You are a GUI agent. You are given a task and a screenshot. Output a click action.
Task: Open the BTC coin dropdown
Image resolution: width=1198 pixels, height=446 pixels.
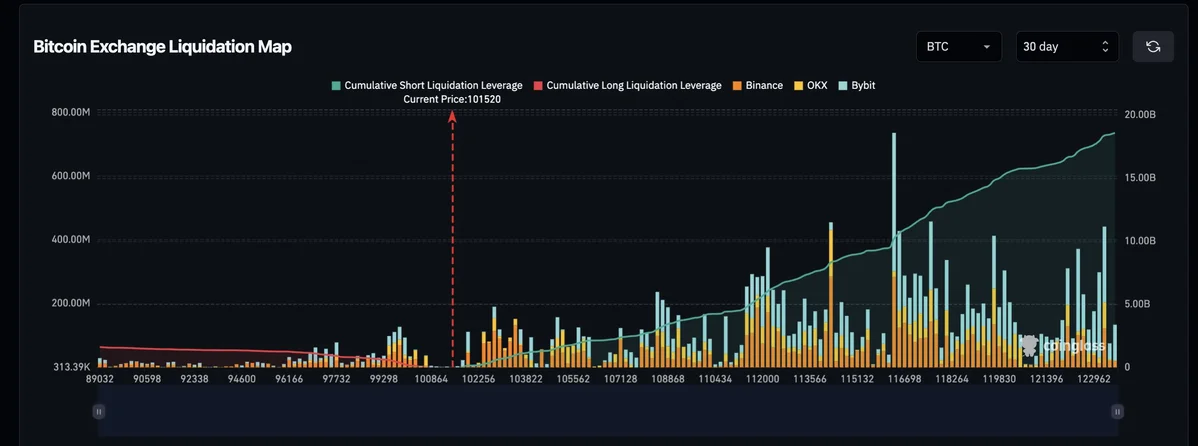[x=958, y=47]
